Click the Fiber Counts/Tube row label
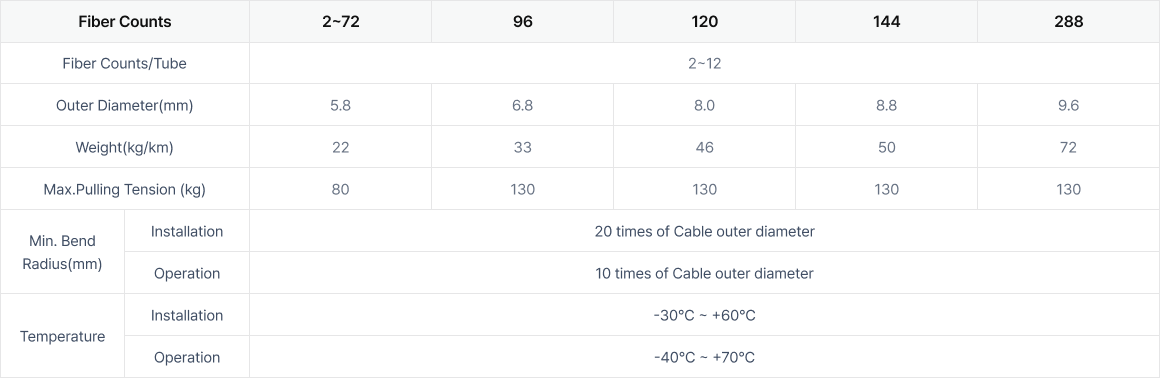 [x=124, y=64]
